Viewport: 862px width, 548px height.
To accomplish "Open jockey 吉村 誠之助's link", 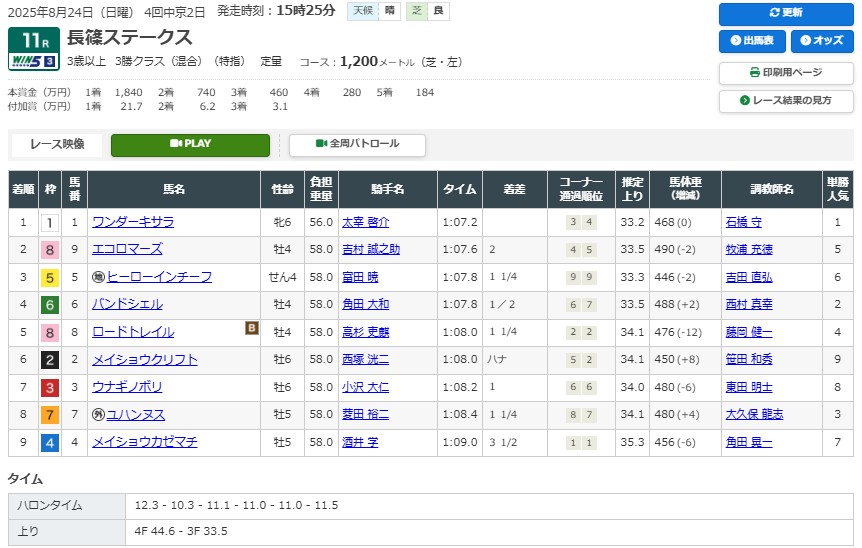I will point(370,249).
